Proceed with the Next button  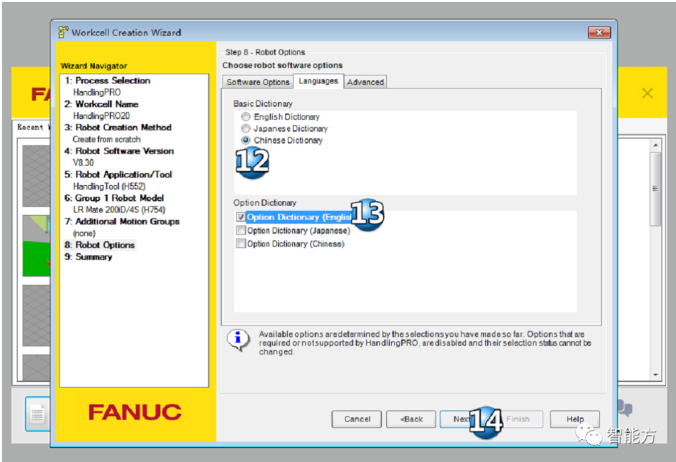point(461,419)
